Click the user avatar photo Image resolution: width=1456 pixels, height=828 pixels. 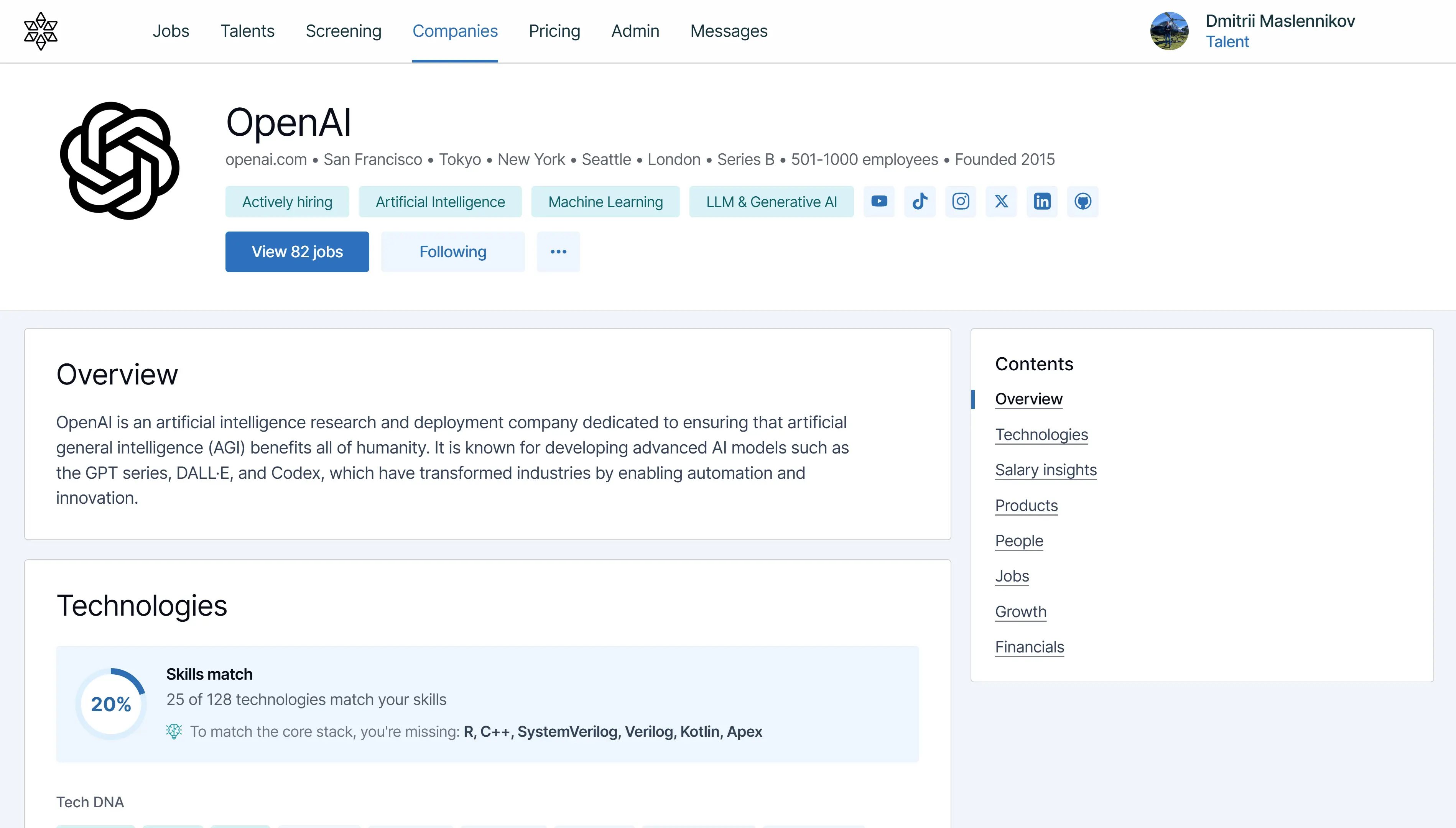click(x=1169, y=31)
